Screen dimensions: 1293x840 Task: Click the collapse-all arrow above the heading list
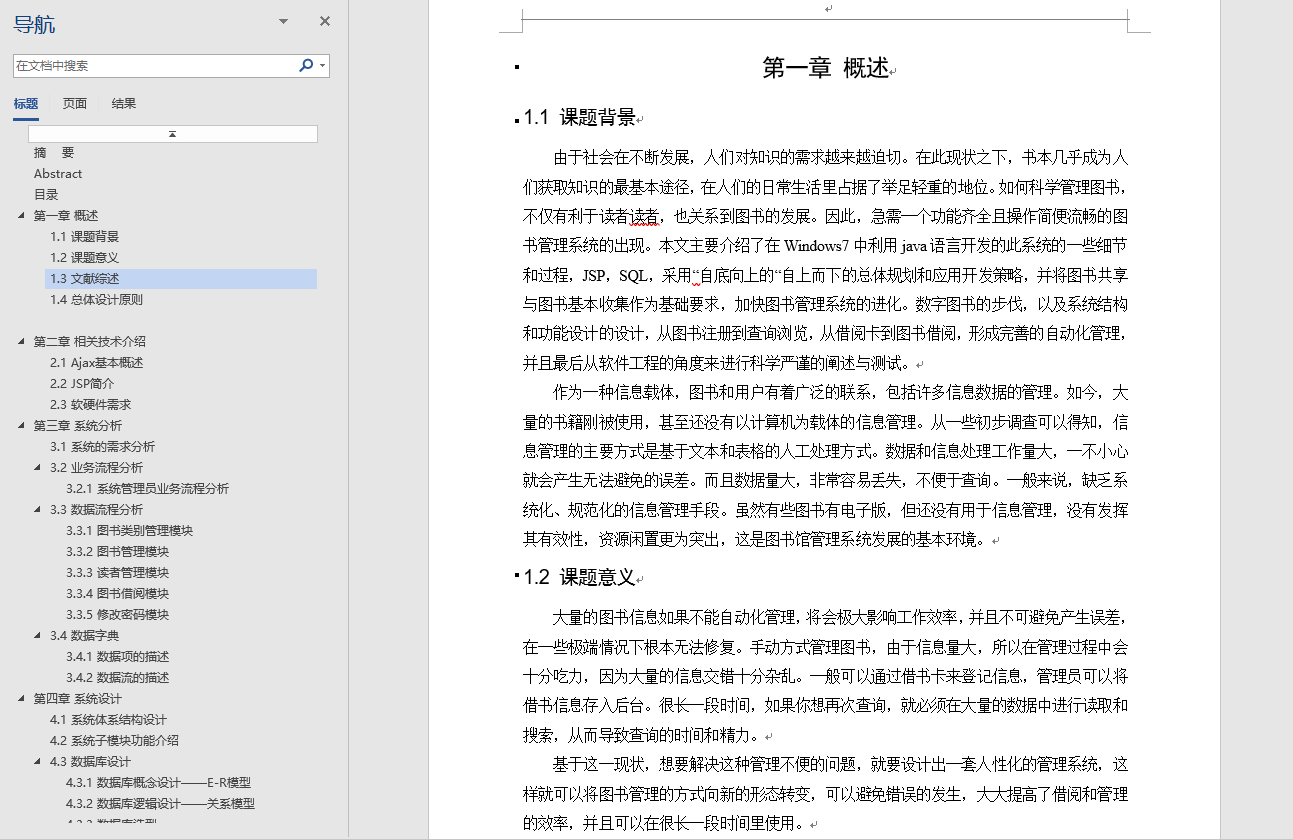coord(172,132)
